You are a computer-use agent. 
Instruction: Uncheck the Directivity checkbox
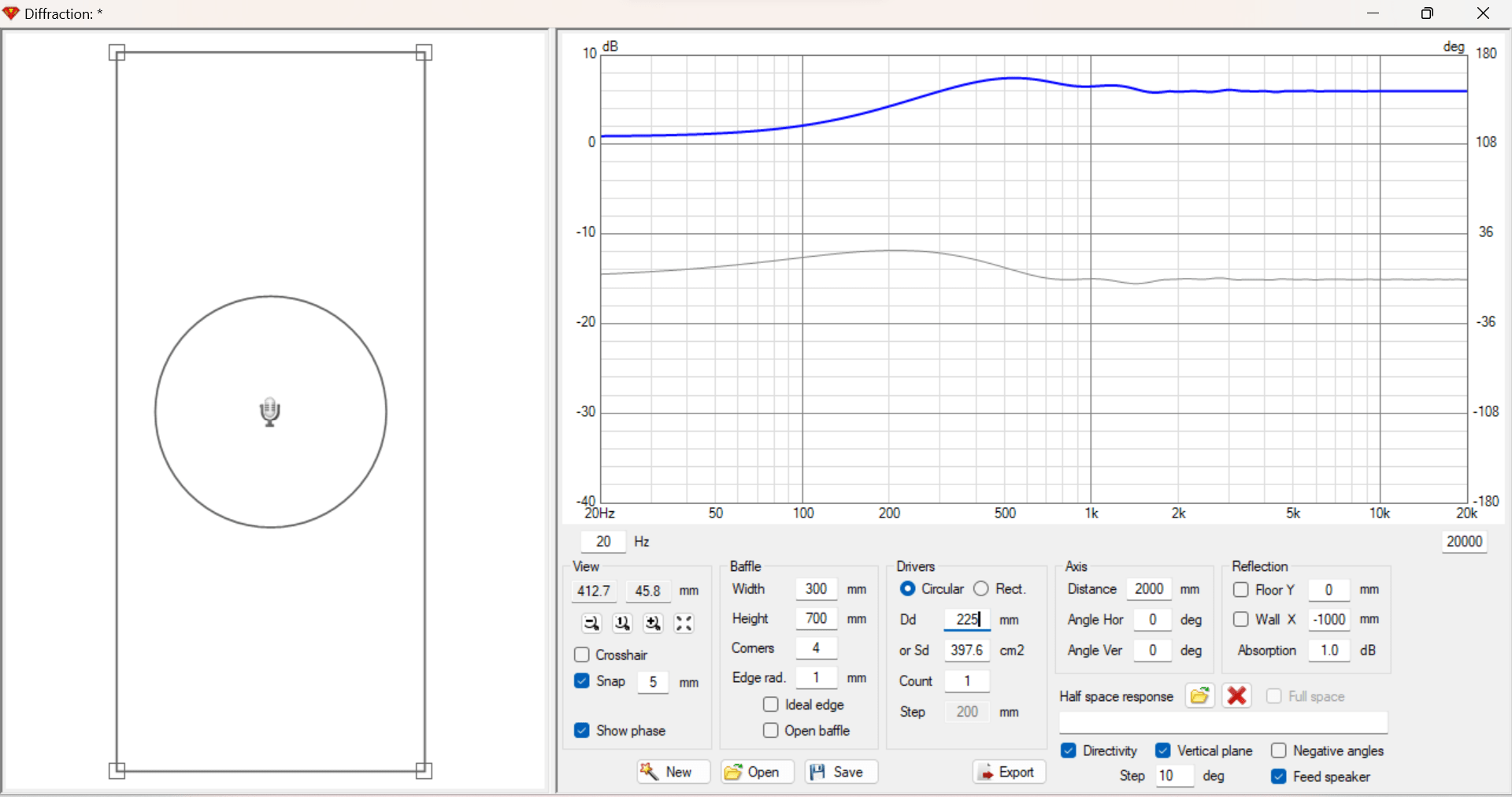[1069, 751]
